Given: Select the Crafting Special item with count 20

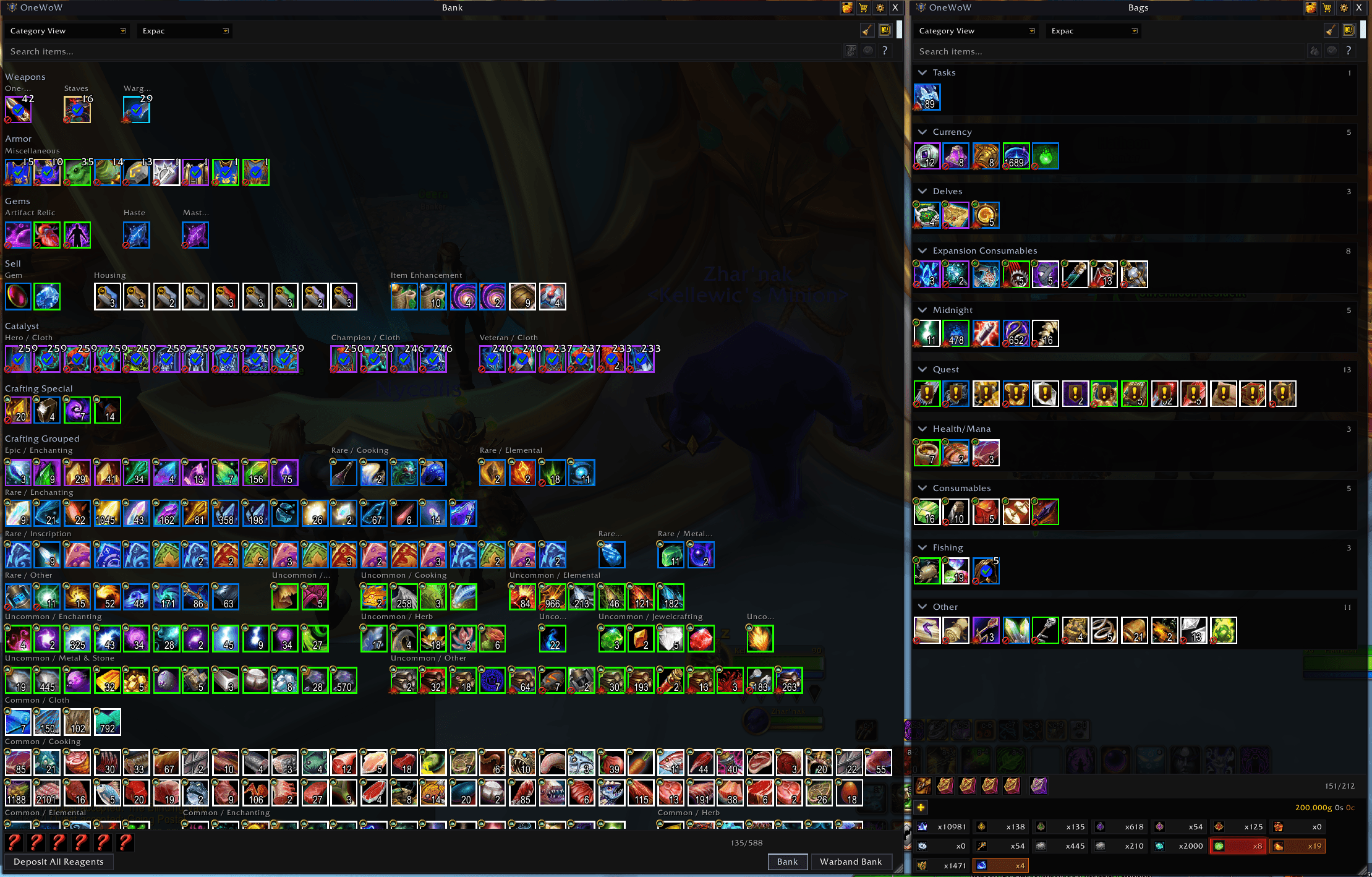Looking at the screenshot, I should click(x=18, y=410).
